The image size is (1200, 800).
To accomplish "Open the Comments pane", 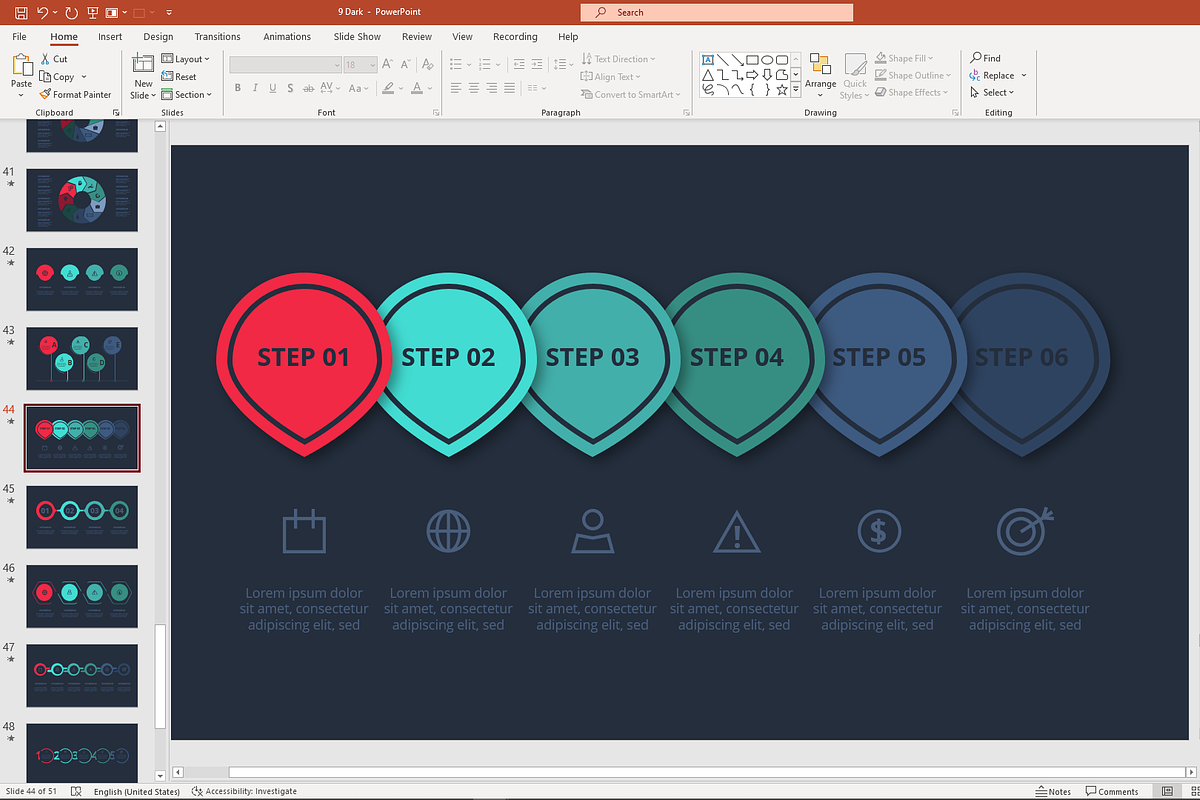I will [1112, 791].
